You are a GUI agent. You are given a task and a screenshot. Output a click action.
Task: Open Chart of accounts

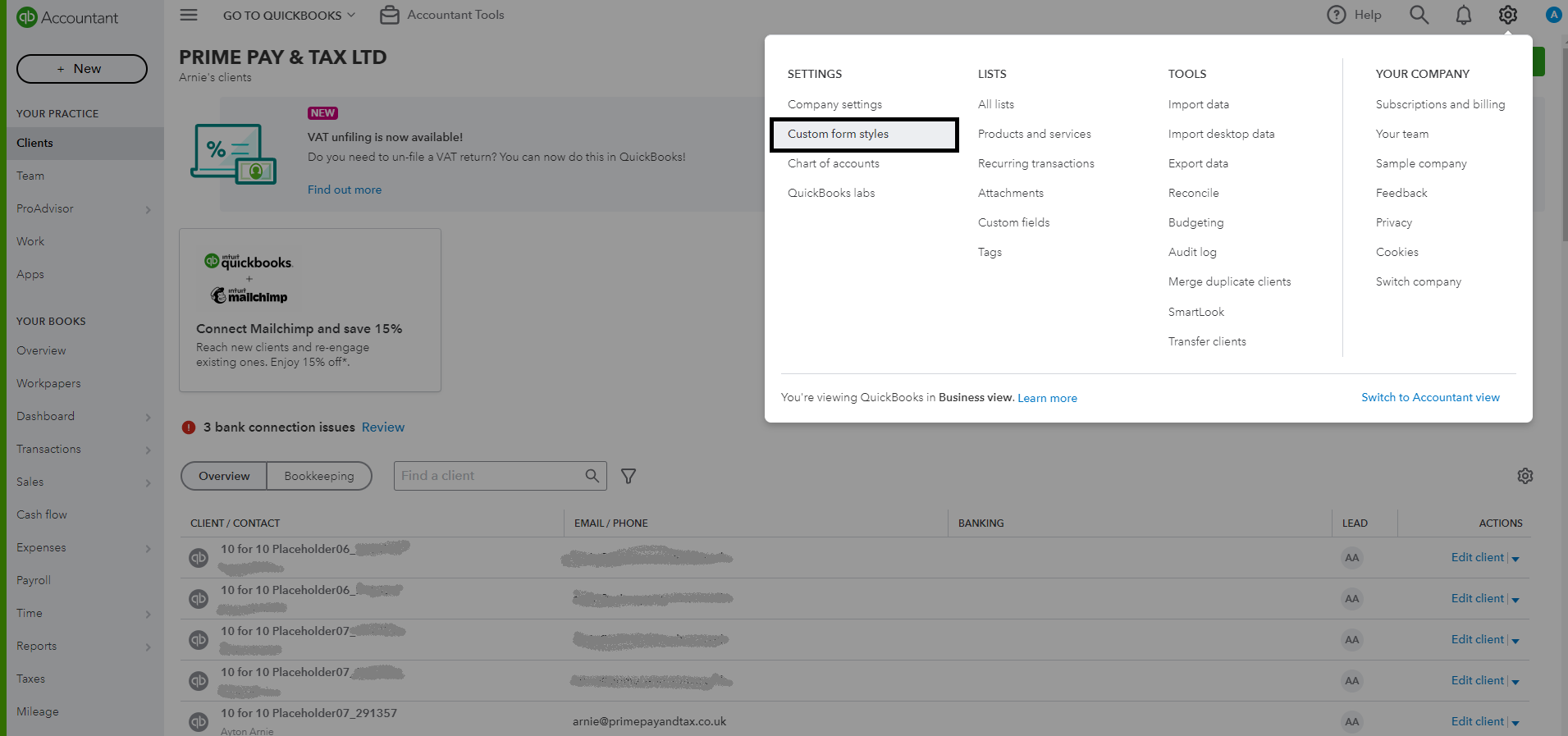[833, 163]
